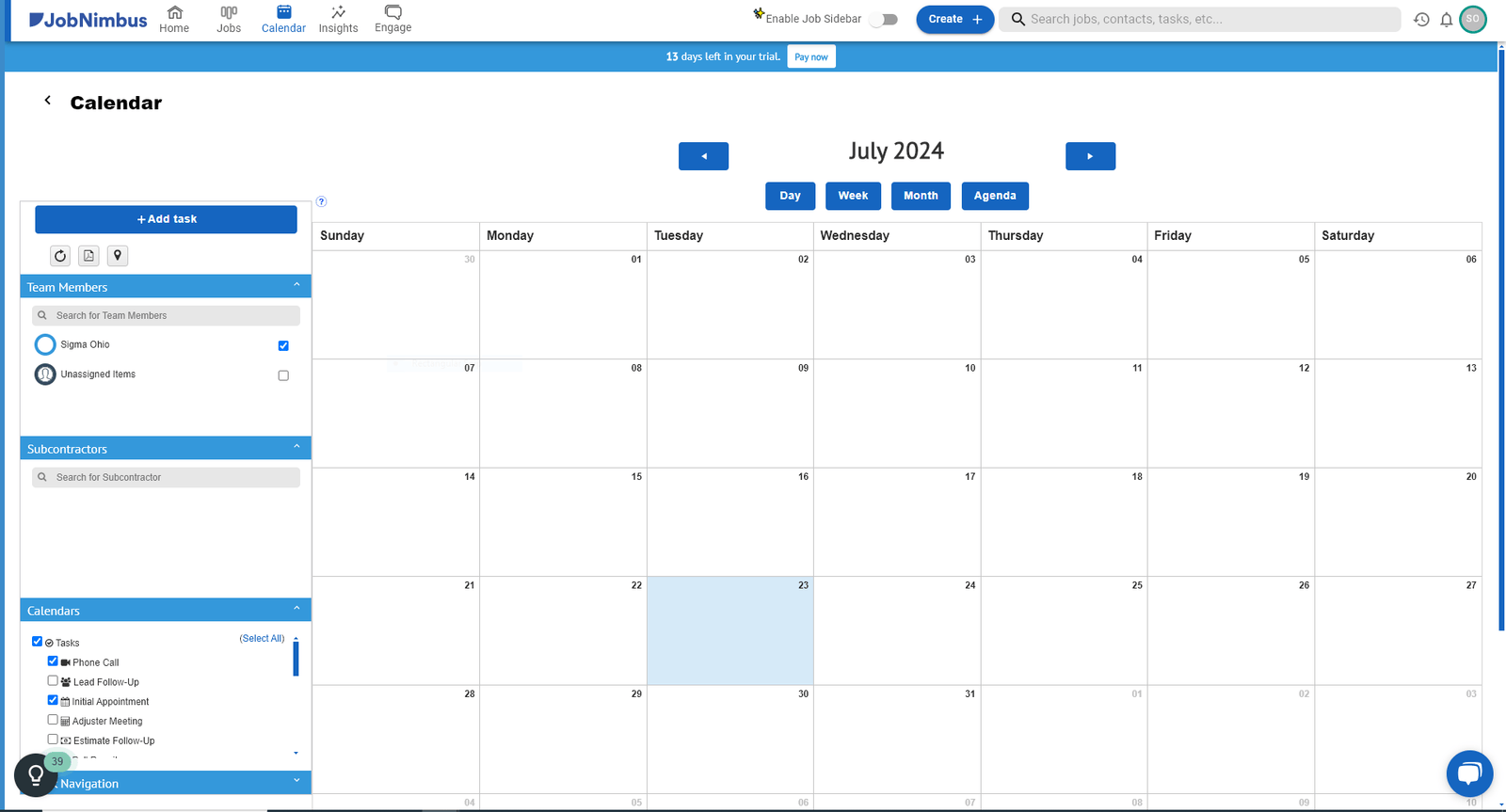
Task: Collapse the Subcontractors panel
Action: [x=296, y=447]
